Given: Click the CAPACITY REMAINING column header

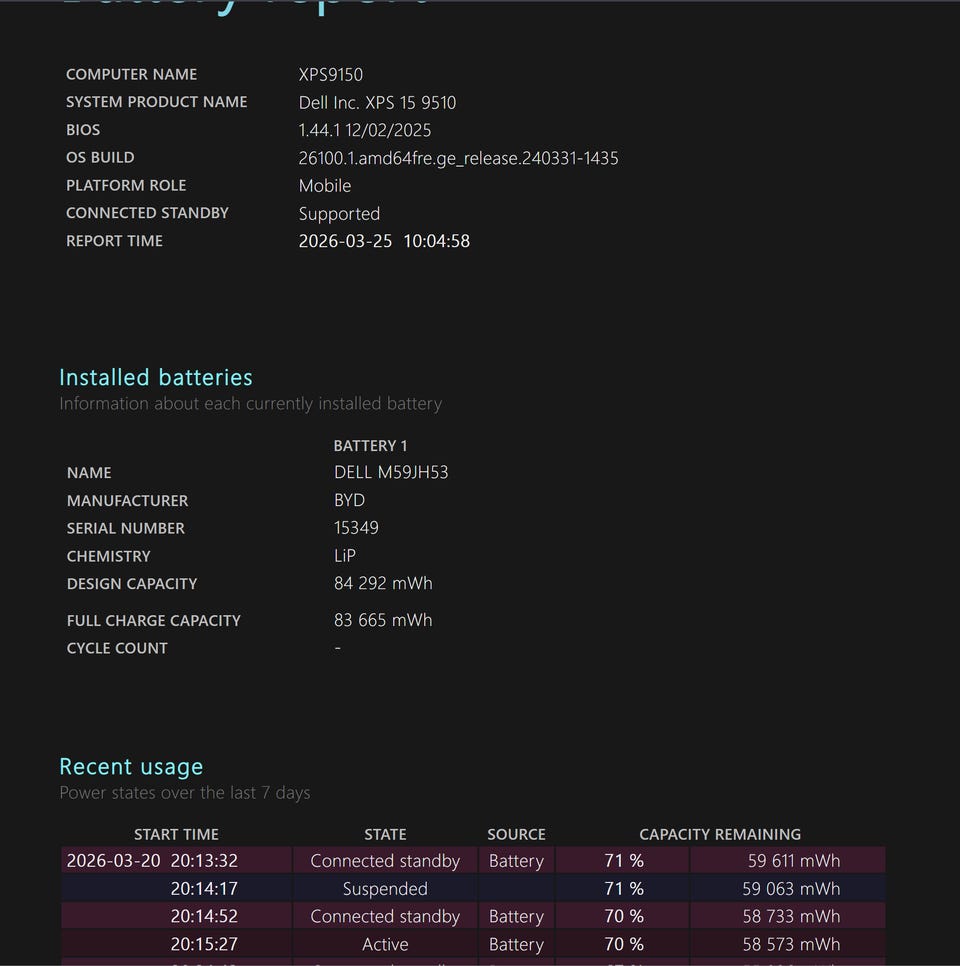Looking at the screenshot, I should pos(720,834).
